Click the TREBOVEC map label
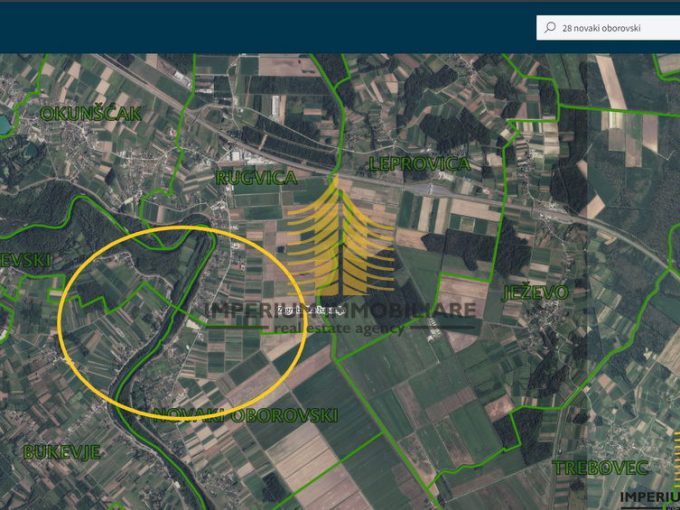 [x=601, y=468]
